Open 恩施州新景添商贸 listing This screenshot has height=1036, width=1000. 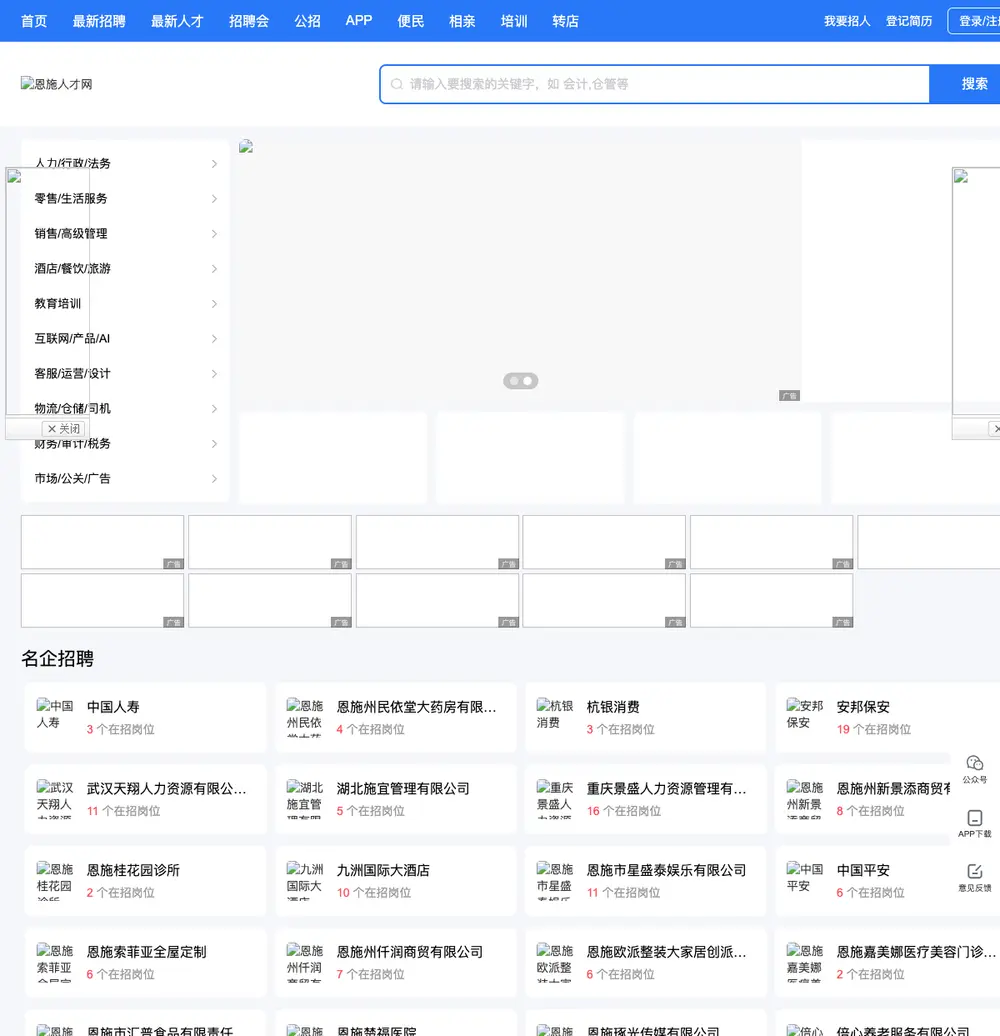coord(888,799)
